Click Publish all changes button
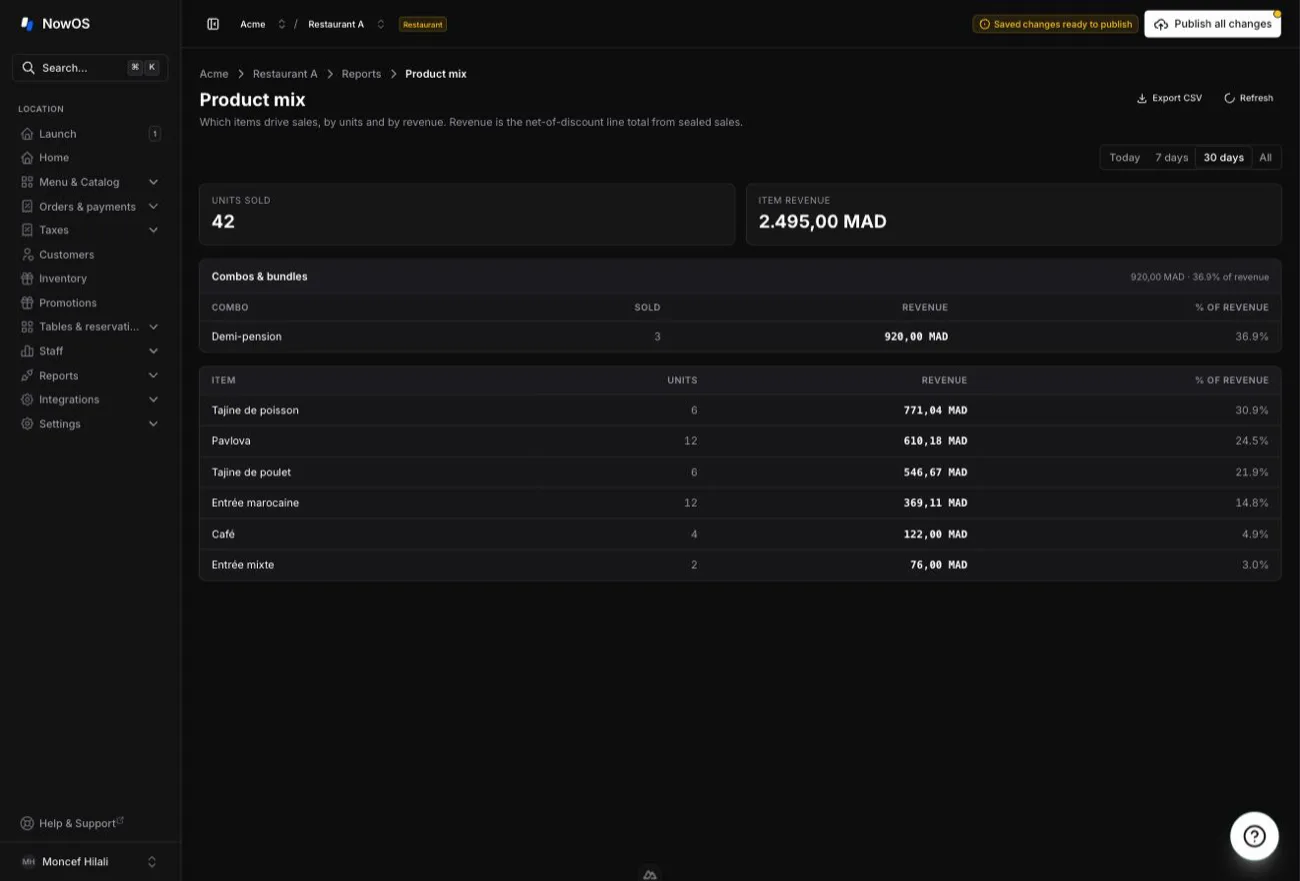The width and height of the screenshot is (1300, 881). (1212, 24)
